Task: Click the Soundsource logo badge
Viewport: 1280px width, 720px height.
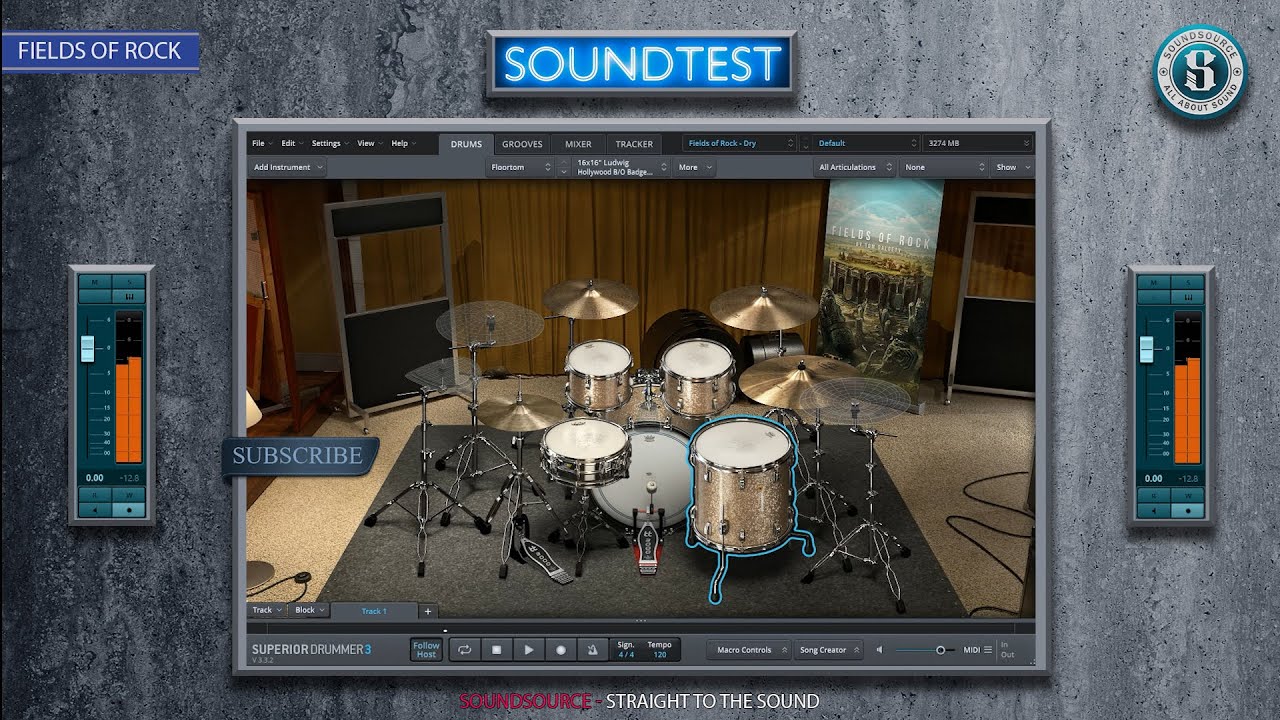Action: pyautogui.click(x=1199, y=72)
